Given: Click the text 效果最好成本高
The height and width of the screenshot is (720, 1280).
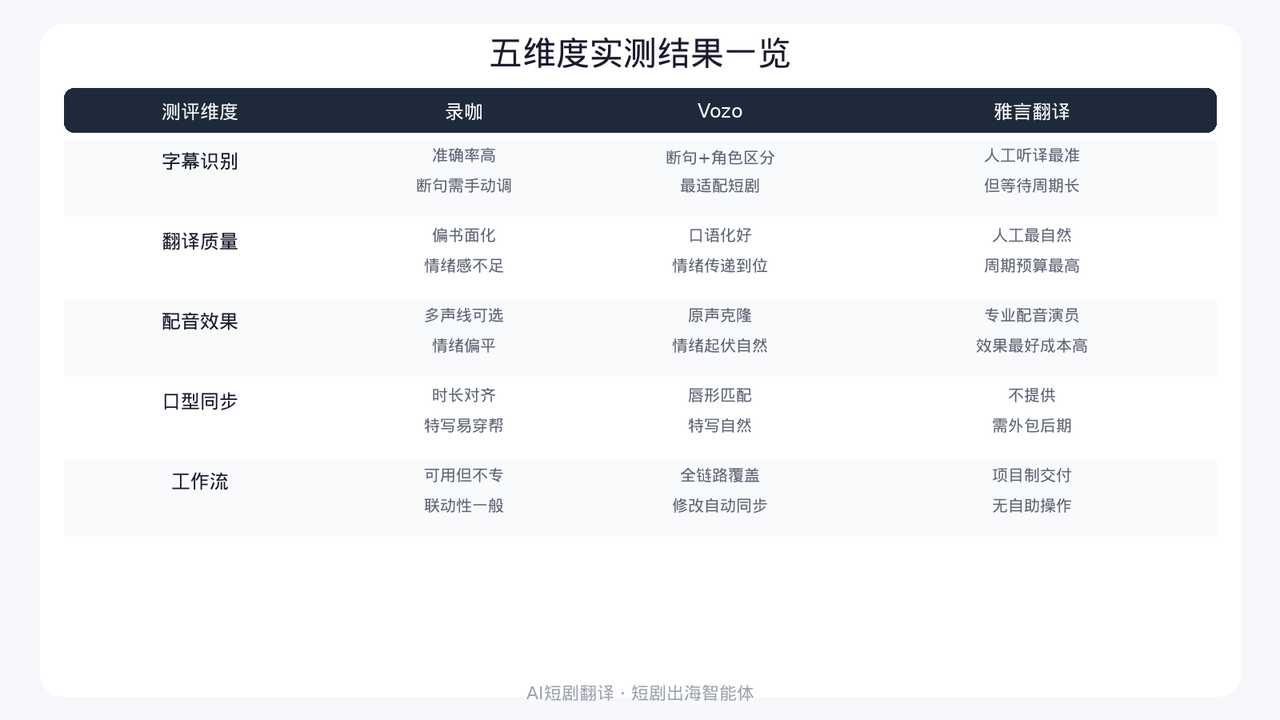Looking at the screenshot, I should pyautogui.click(x=1032, y=345).
